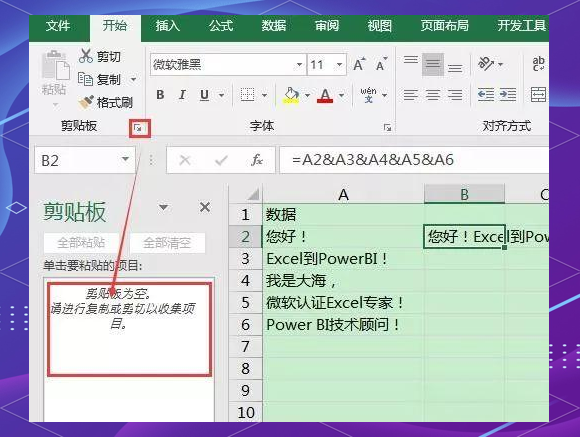Confirm formula entry checkmark

click(x=221, y=160)
